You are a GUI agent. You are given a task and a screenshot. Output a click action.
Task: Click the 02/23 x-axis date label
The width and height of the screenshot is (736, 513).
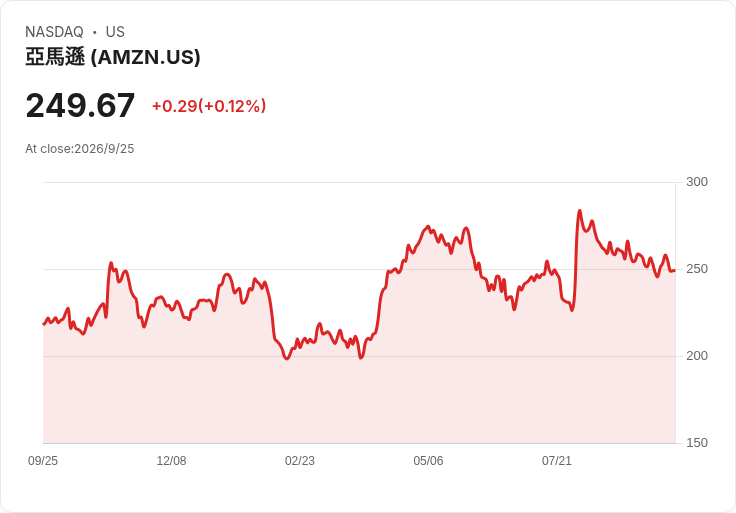tap(299, 461)
